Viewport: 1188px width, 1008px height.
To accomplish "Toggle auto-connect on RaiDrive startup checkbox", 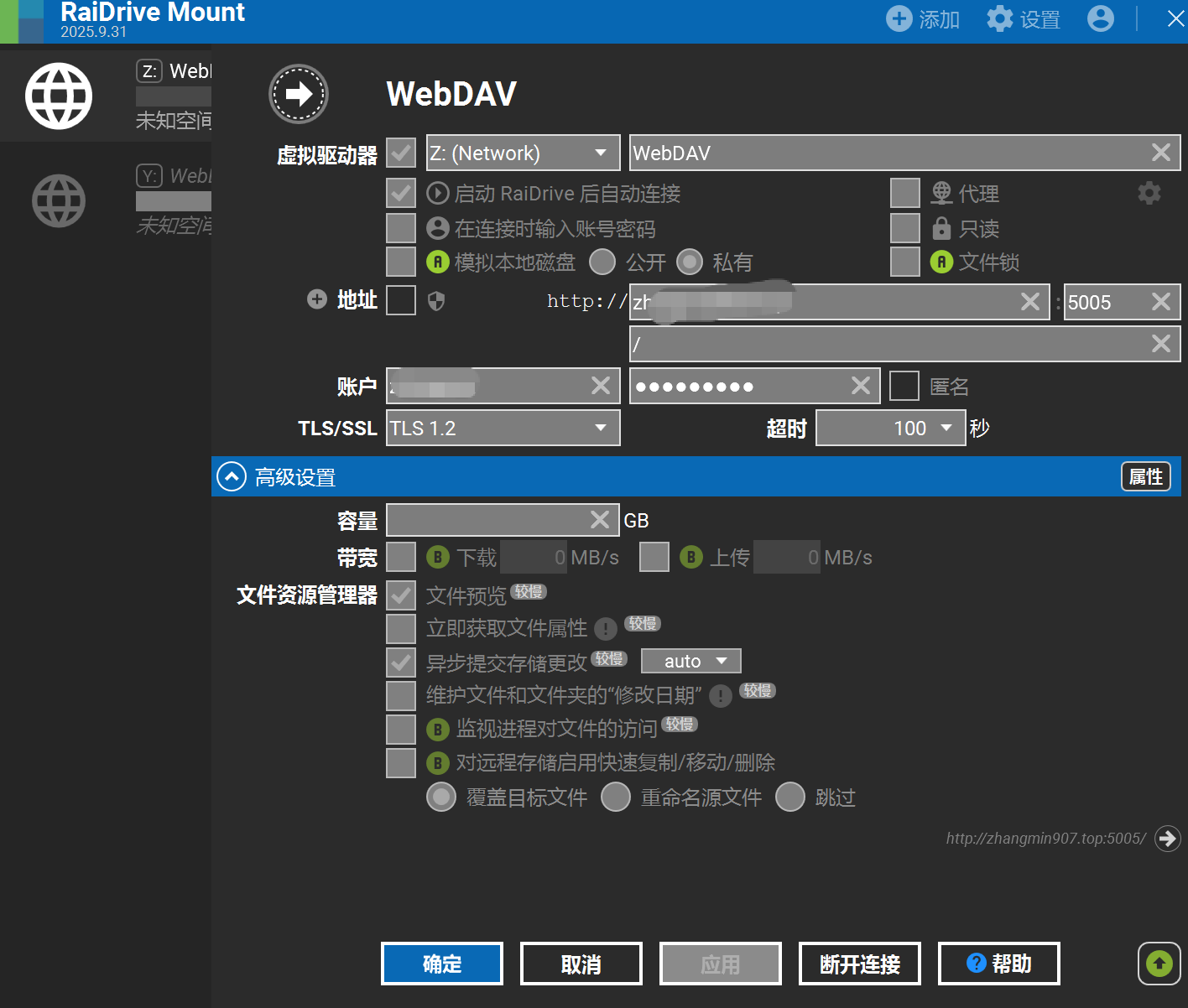I will click(x=401, y=193).
